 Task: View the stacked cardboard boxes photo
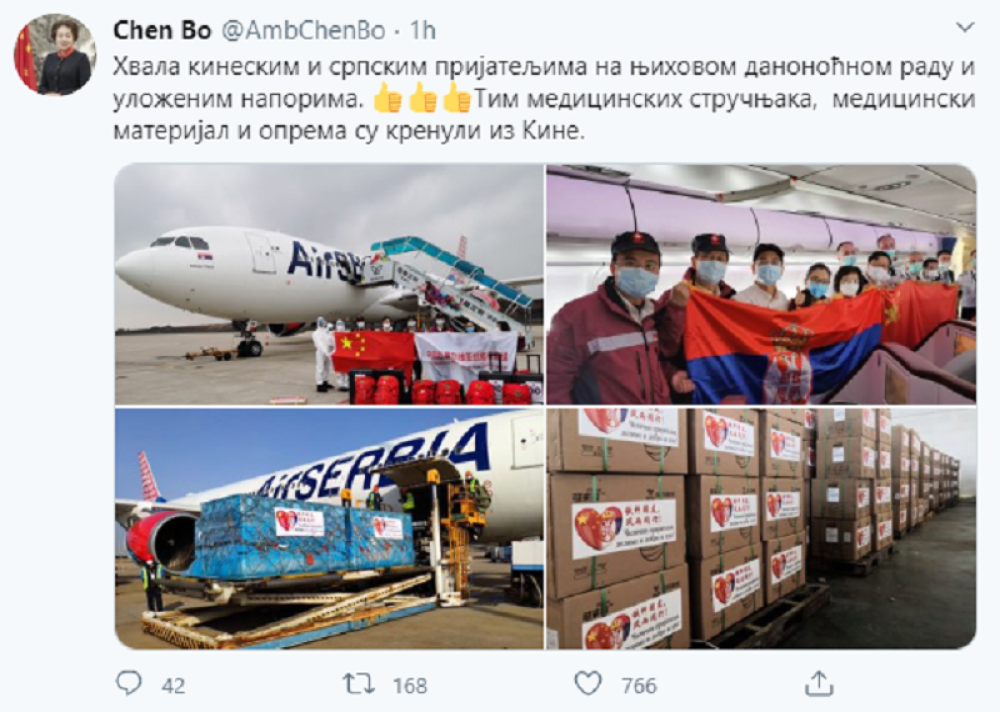(x=761, y=529)
